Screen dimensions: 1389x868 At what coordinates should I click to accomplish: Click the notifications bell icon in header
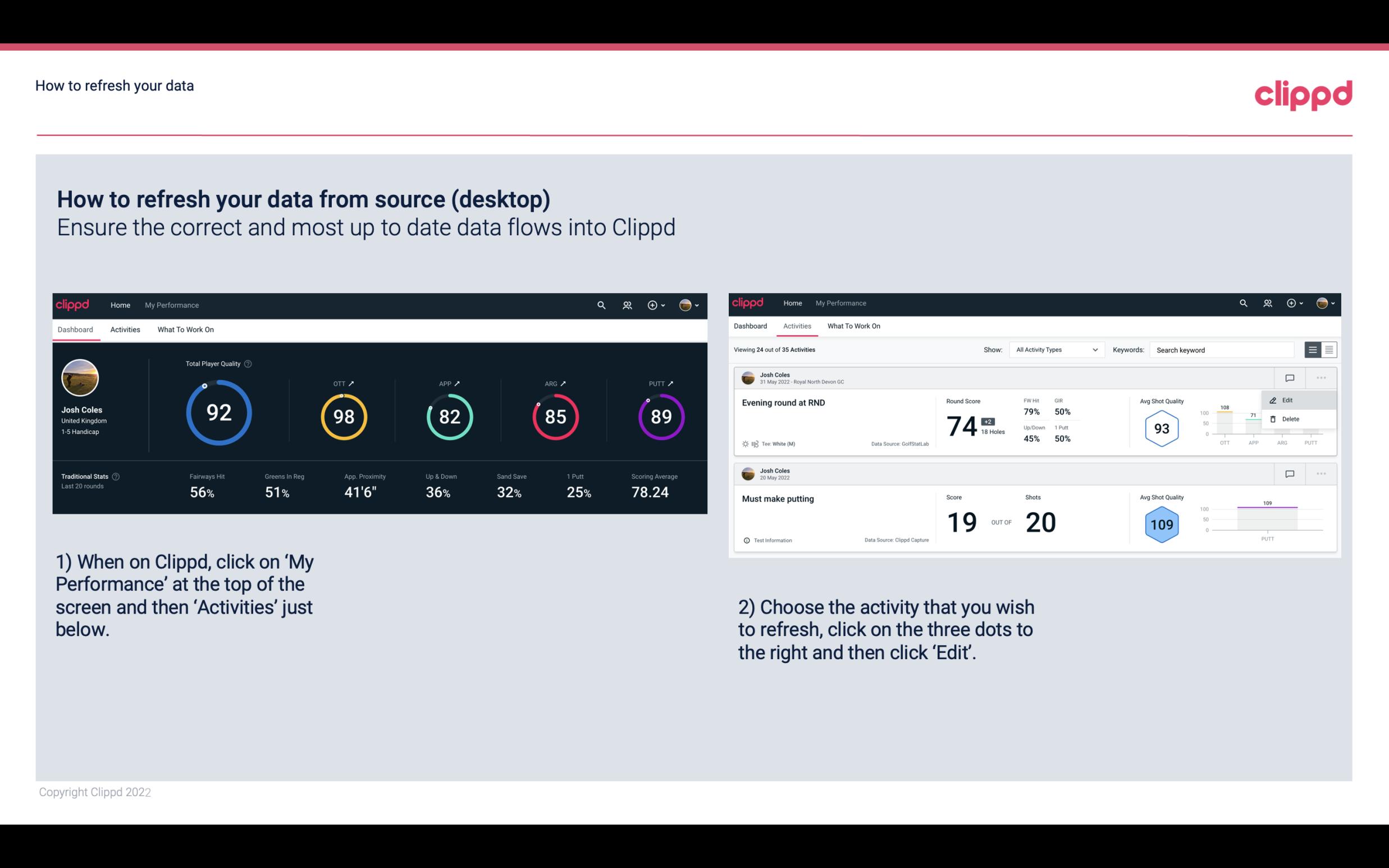point(626,304)
